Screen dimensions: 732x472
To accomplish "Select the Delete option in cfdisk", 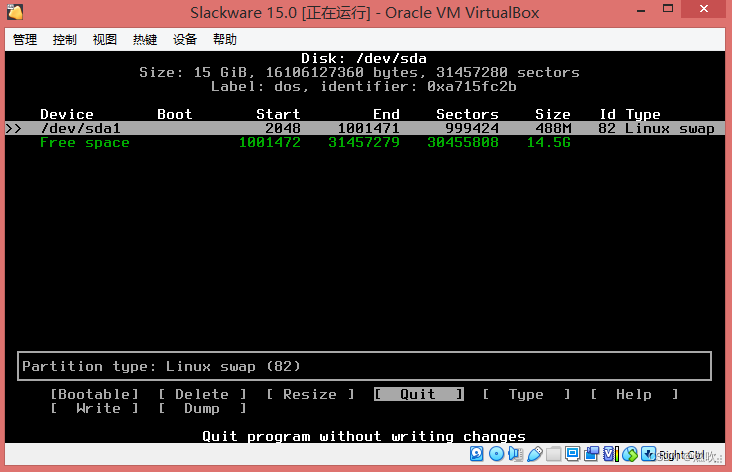I will (x=202, y=395).
